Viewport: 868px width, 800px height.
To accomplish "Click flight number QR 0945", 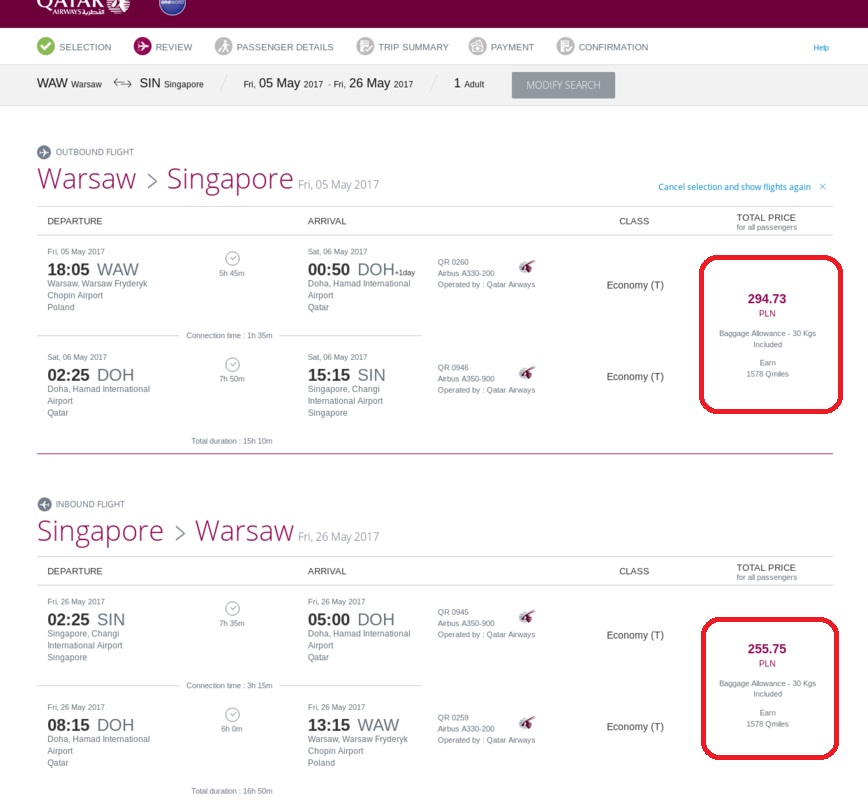I will click(453, 612).
